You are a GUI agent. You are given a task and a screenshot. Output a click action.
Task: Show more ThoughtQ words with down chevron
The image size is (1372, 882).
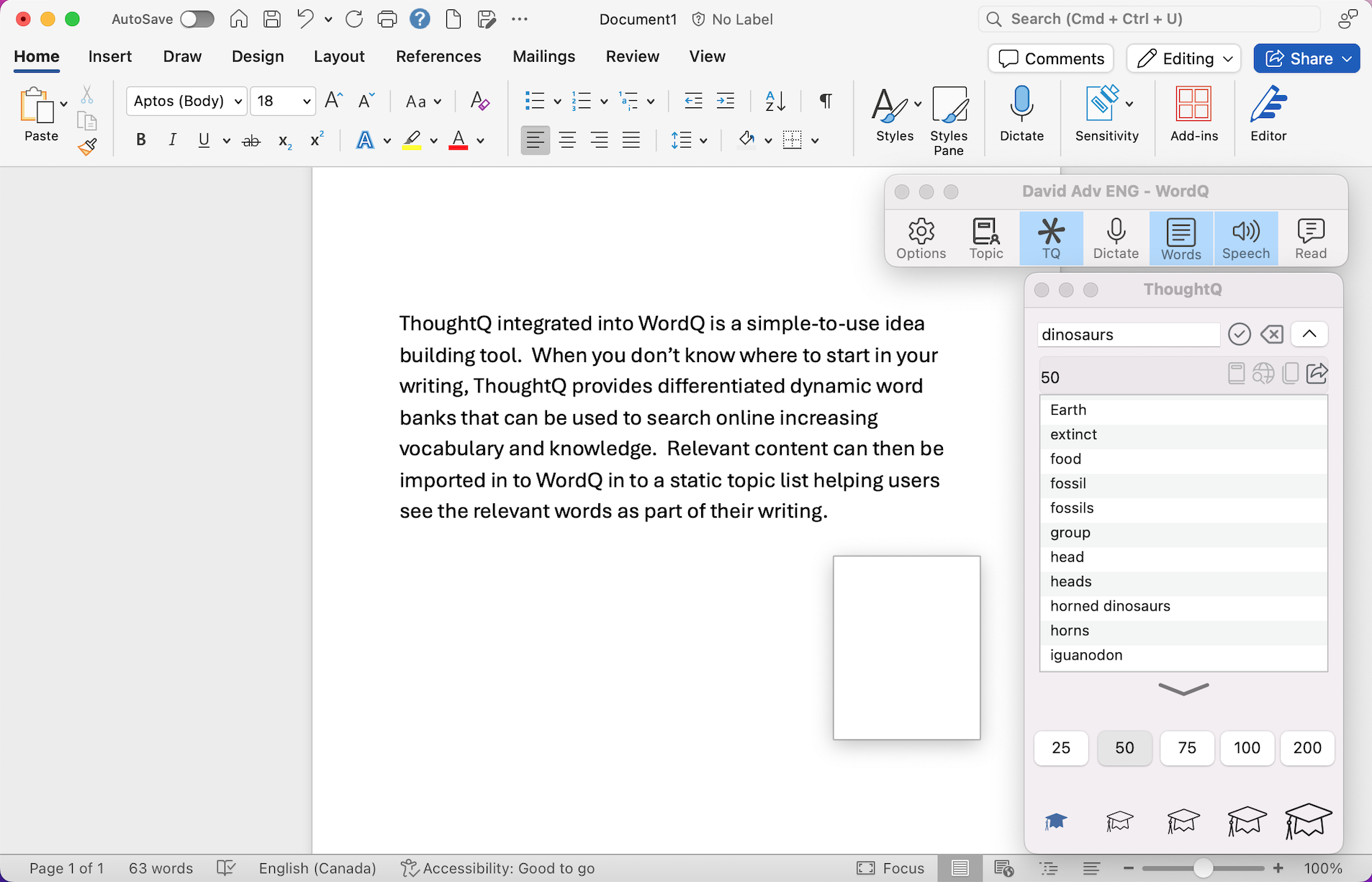point(1183,689)
